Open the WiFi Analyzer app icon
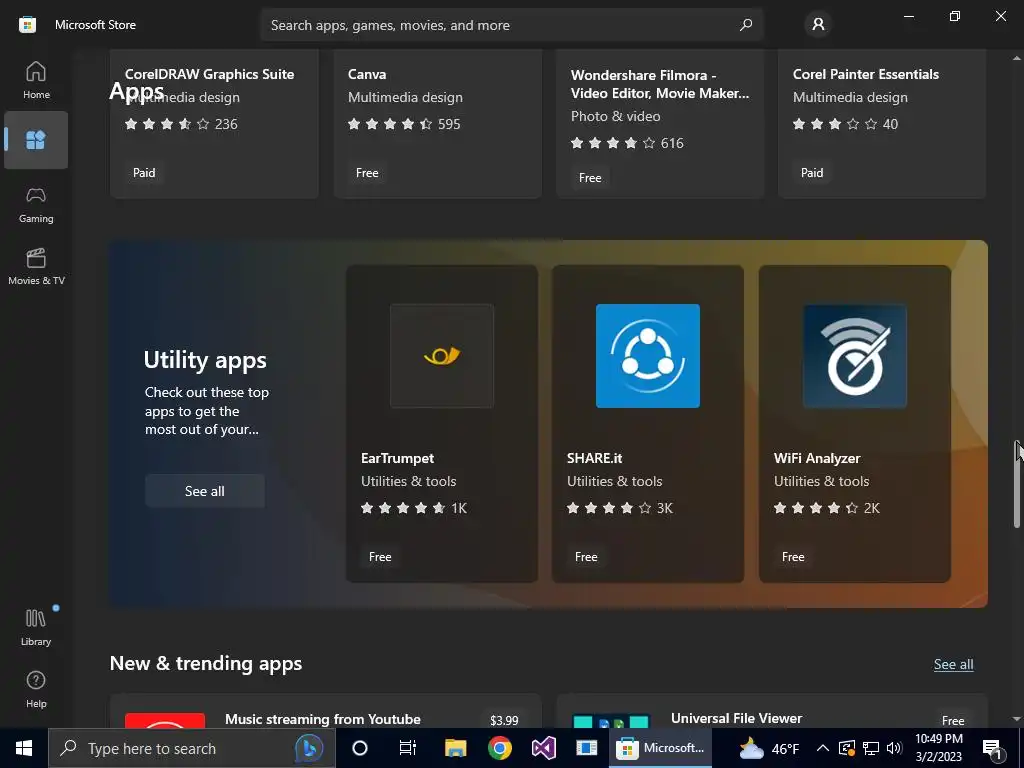 tap(854, 356)
